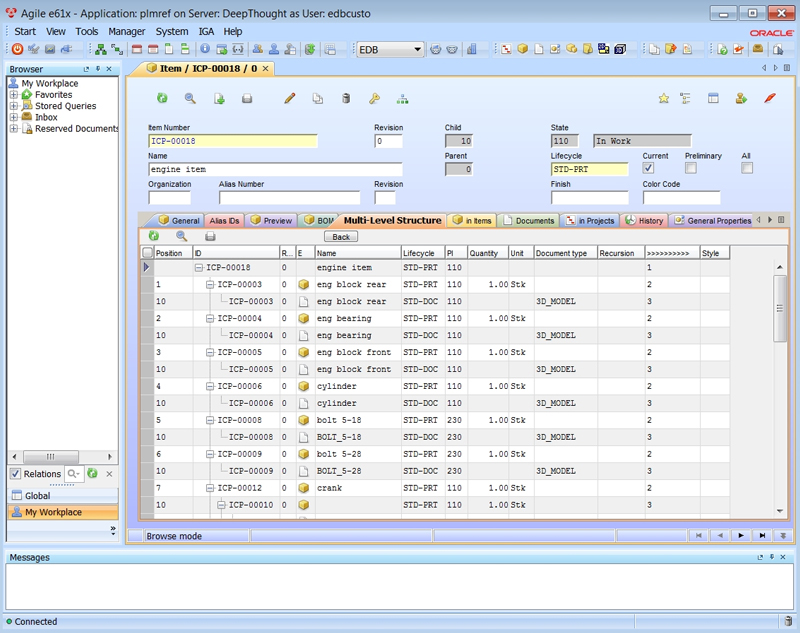
Task: Click the green structure tree icon in item mask
Action: pyautogui.click(x=403, y=98)
